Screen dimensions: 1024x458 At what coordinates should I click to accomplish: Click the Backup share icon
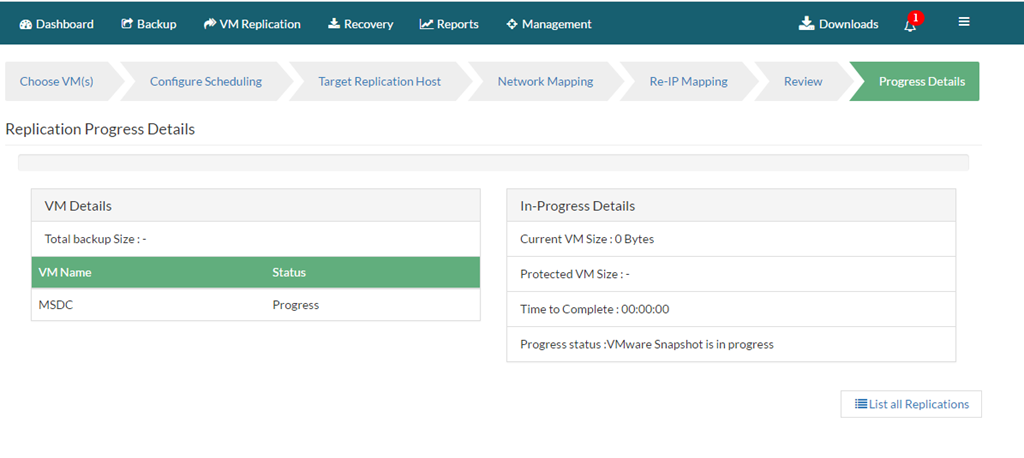127,24
